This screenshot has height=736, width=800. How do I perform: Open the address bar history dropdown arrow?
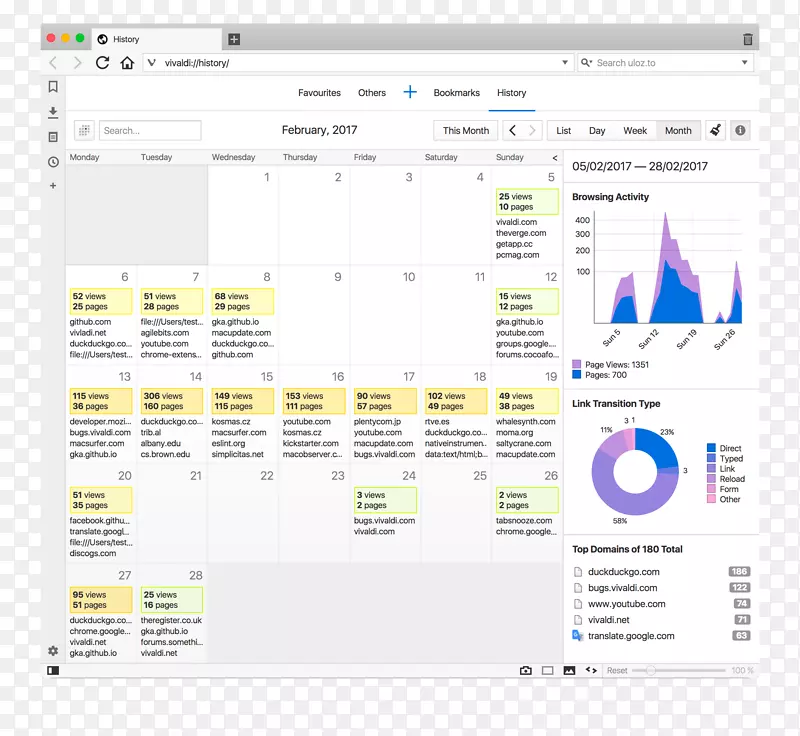pyautogui.click(x=565, y=63)
